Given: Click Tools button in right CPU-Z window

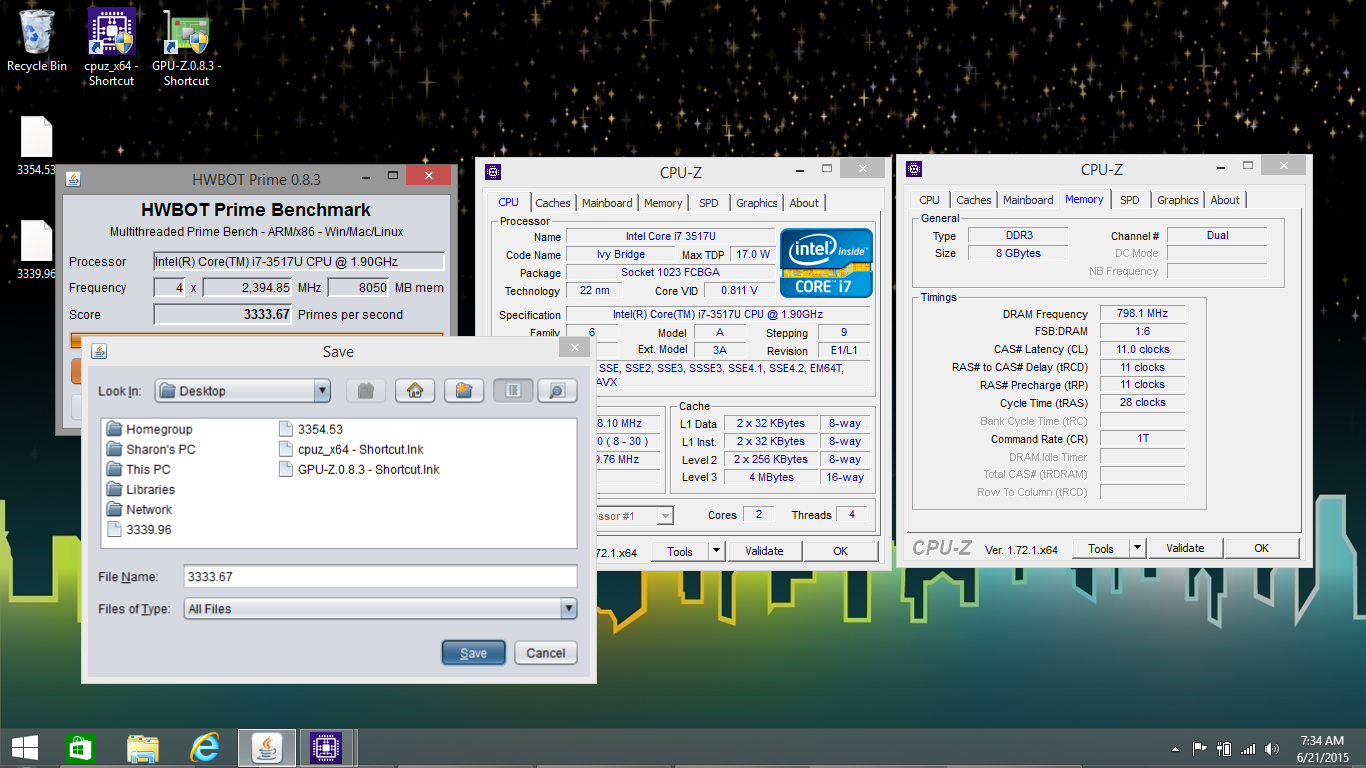Looking at the screenshot, I should pyautogui.click(x=1101, y=548).
